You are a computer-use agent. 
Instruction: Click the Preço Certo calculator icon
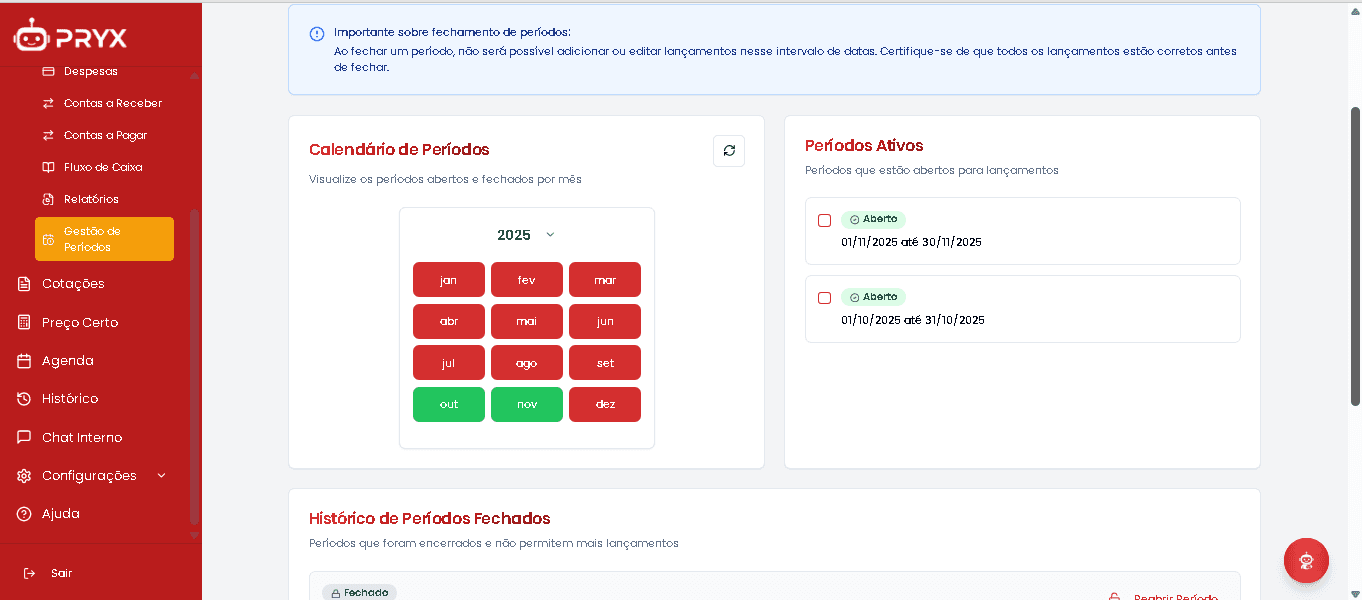click(x=22, y=322)
